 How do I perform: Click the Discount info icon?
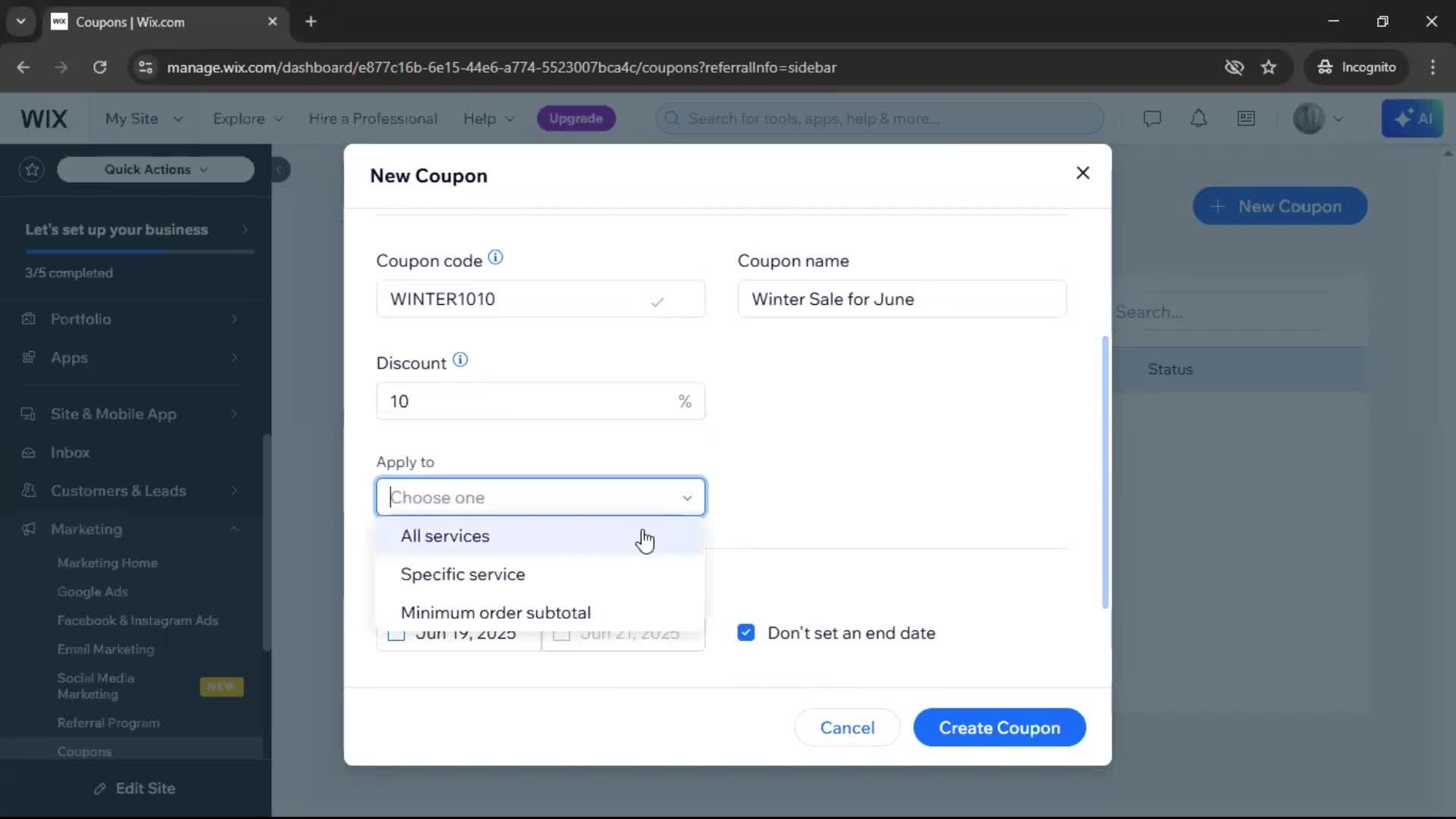(x=460, y=360)
